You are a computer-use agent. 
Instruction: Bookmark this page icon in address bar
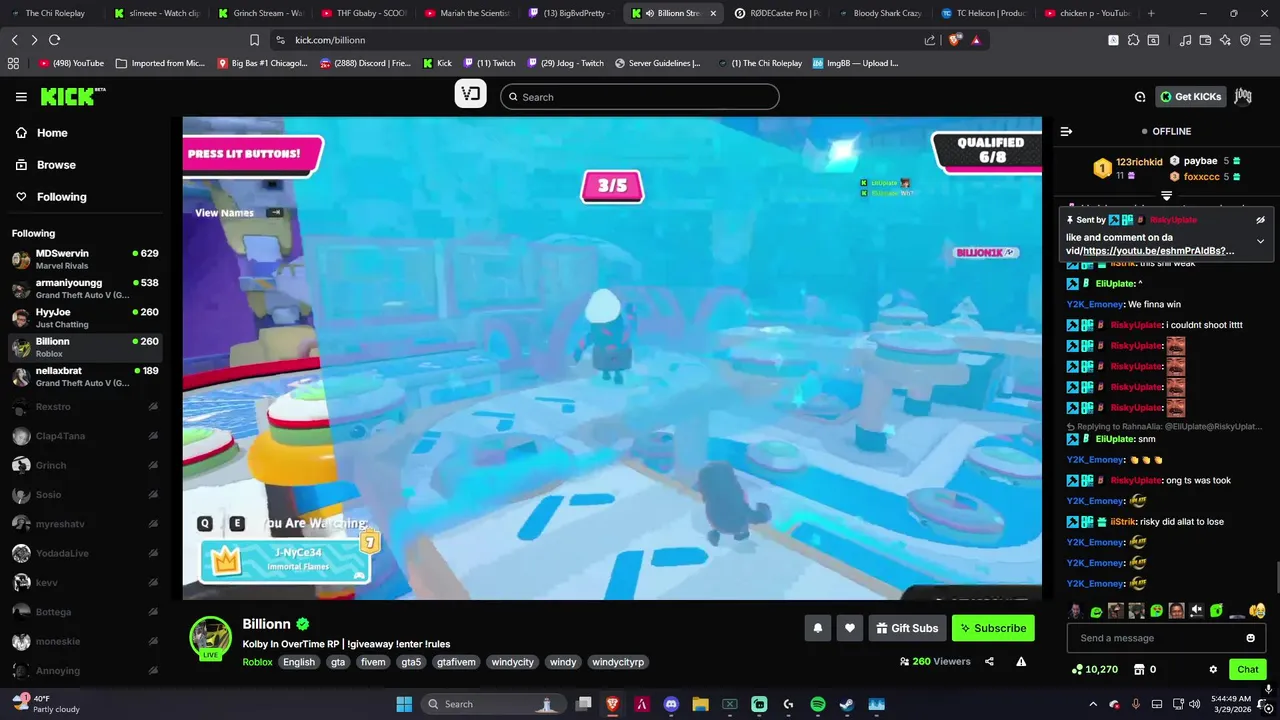[x=254, y=40]
